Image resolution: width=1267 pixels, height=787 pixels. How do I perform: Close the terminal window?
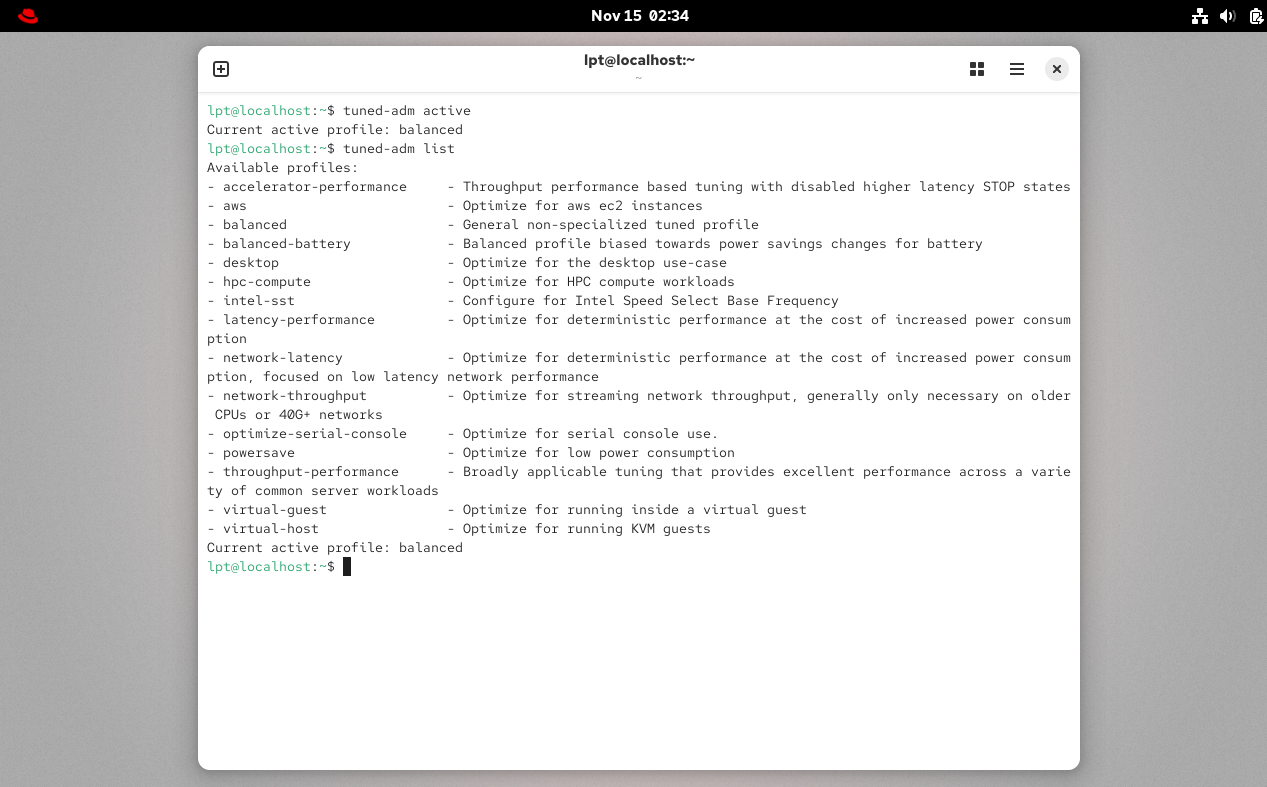tap(1056, 69)
